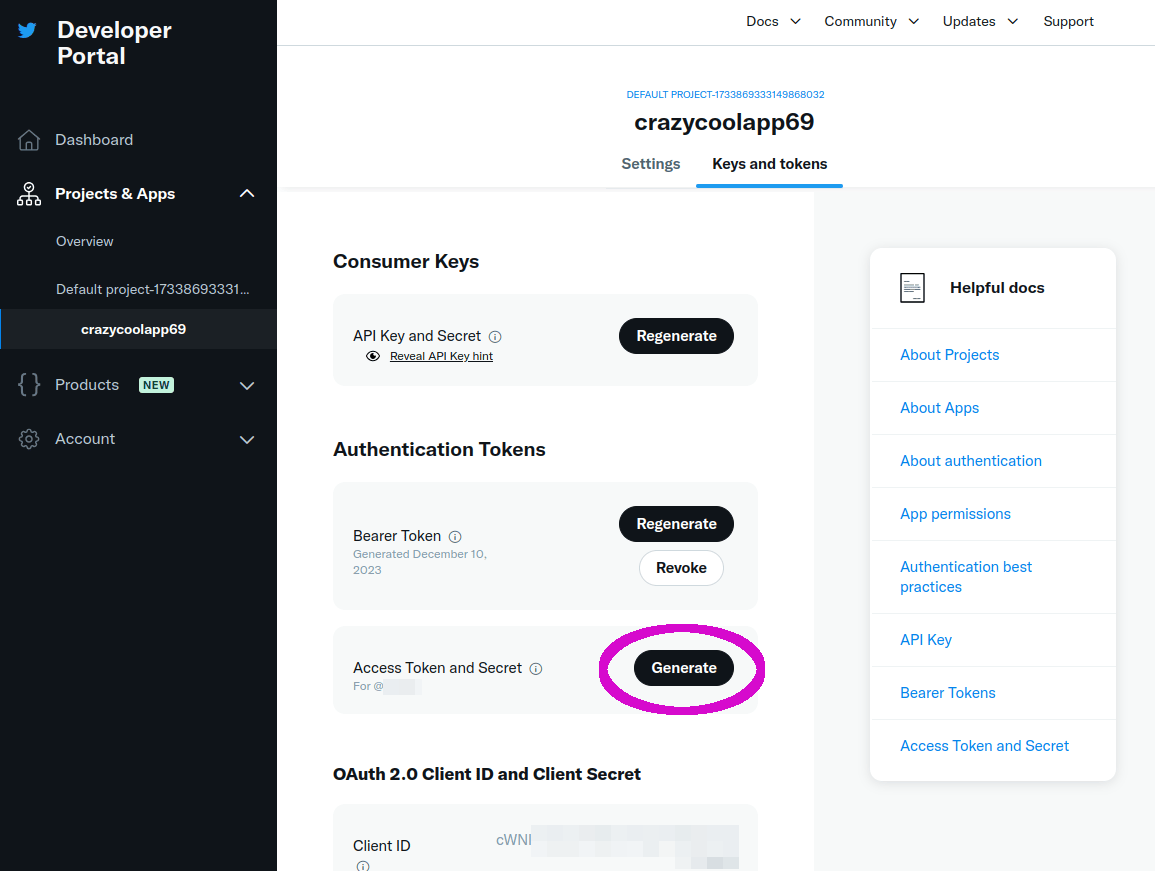
Task: Switch to the Settings tab
Action: click(x=650, y=164)
